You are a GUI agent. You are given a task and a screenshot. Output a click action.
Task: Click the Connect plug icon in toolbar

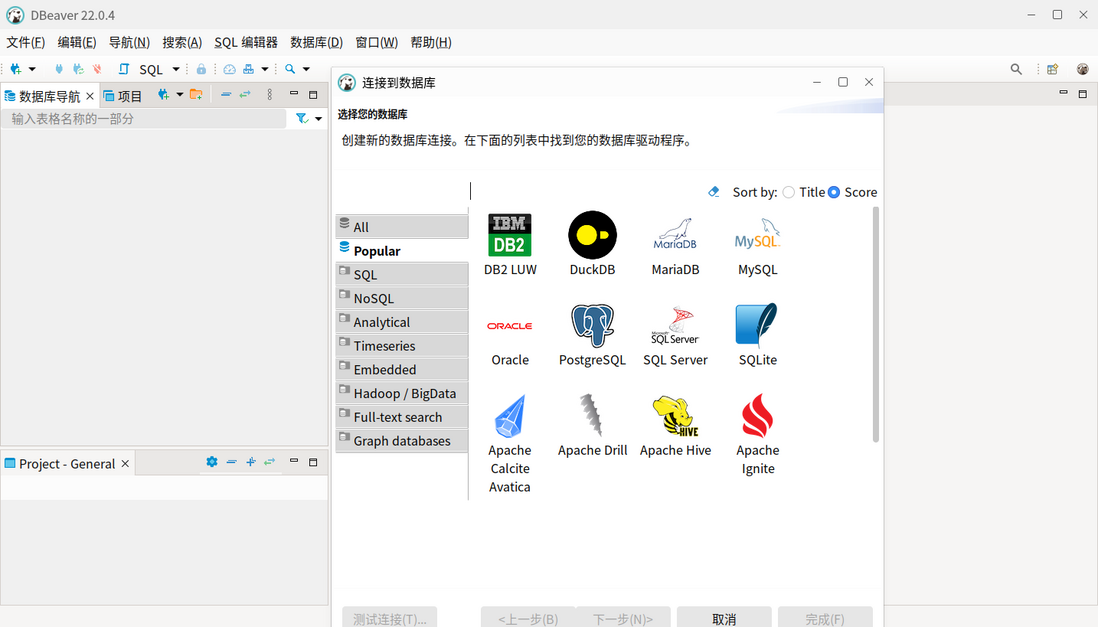point(59,69)
